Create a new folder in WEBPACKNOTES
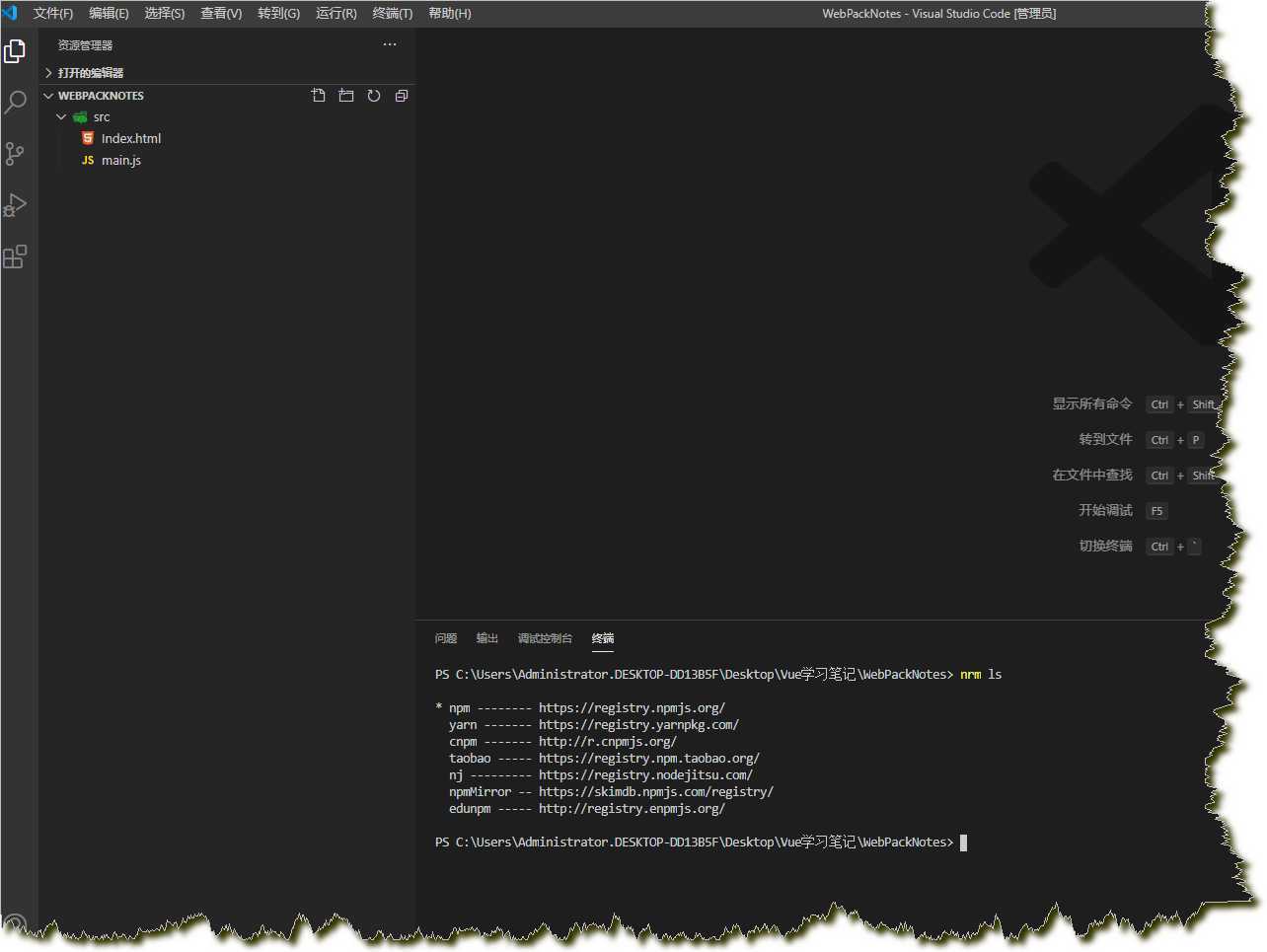The height and width of the screenshot is (952, 1267). 346,96
